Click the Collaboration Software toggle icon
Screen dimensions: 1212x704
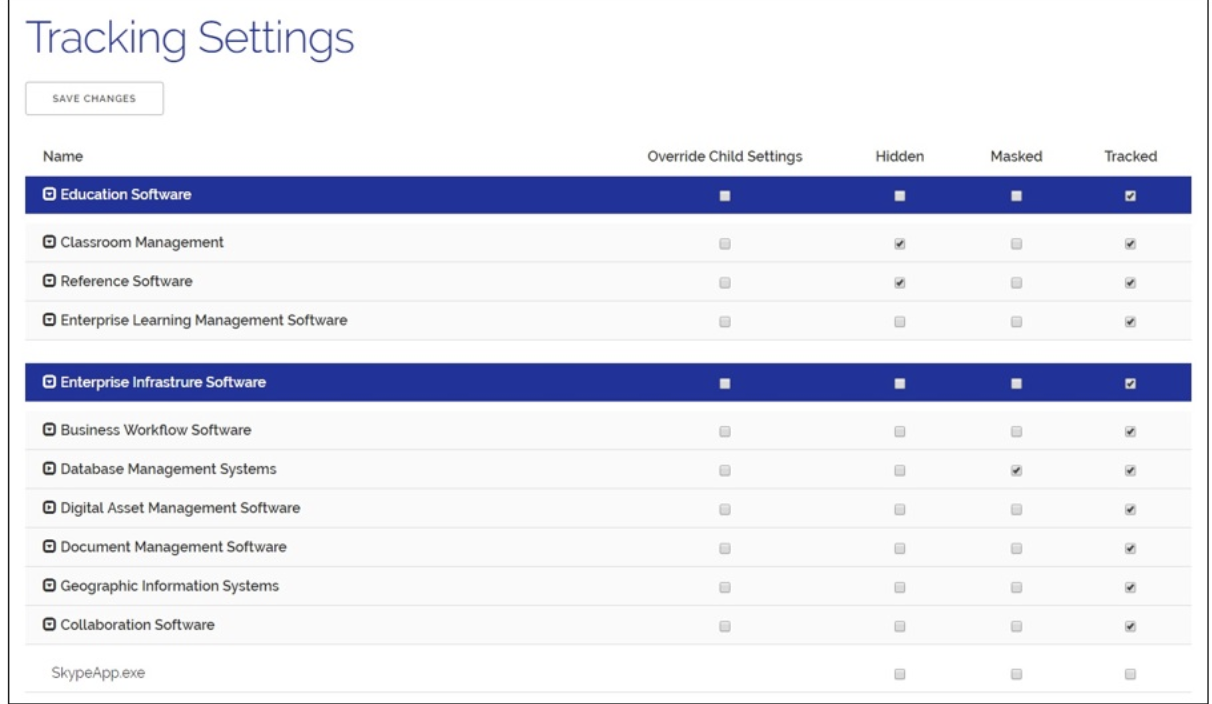[49, 626]
